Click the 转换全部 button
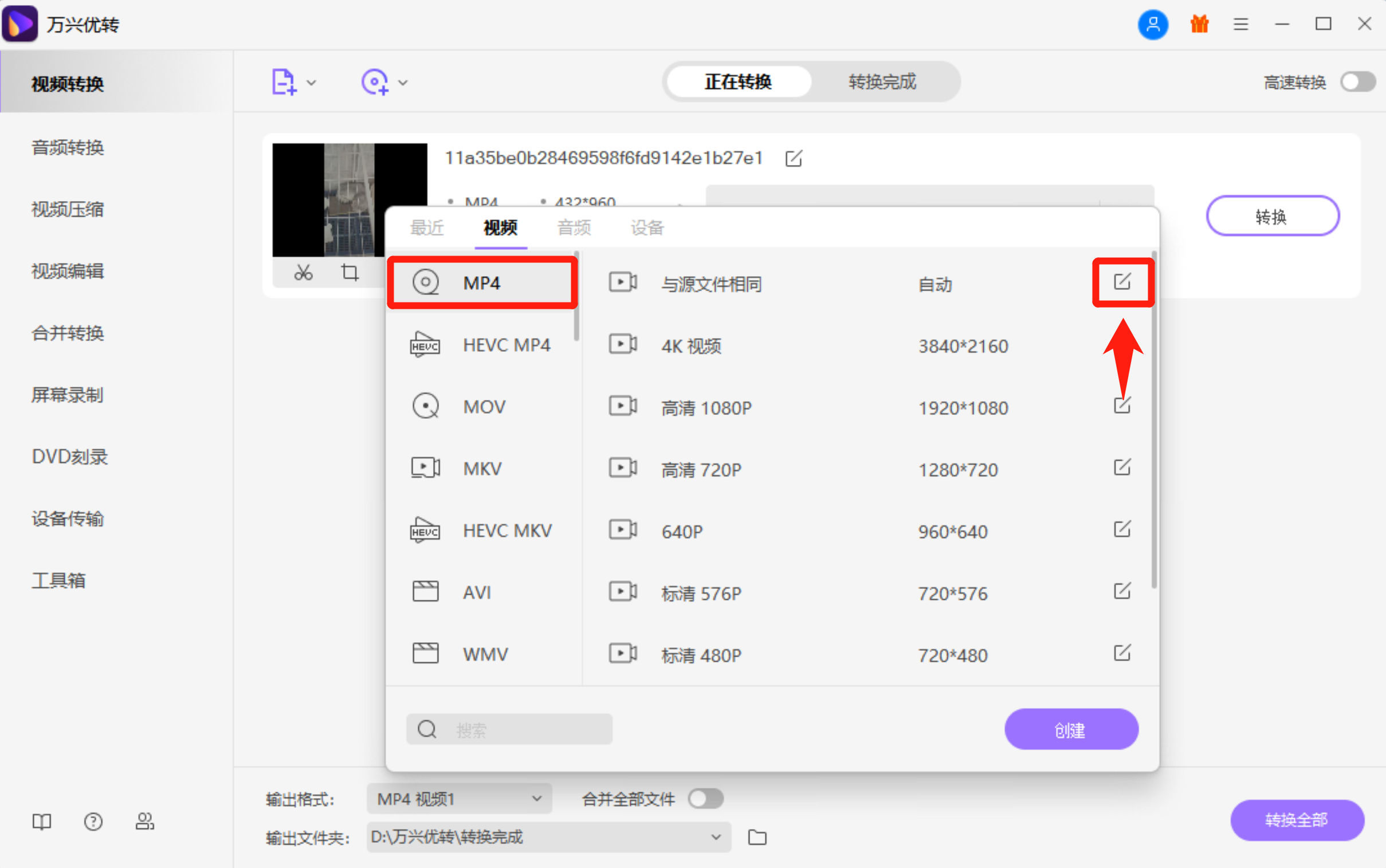 (1295, 820)
